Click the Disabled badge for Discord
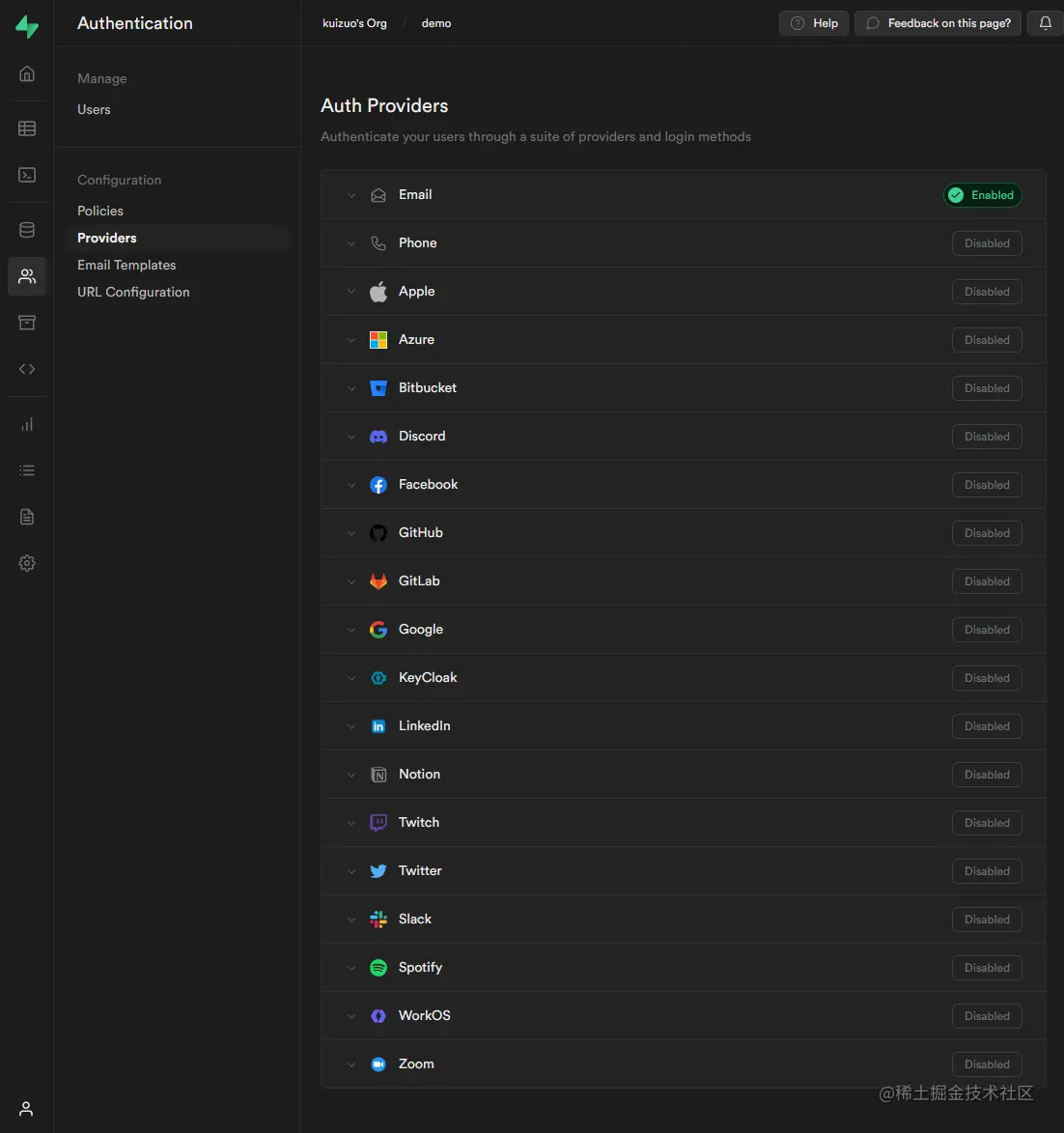Screen dimensions: 1064x1133 pos(987,437)
